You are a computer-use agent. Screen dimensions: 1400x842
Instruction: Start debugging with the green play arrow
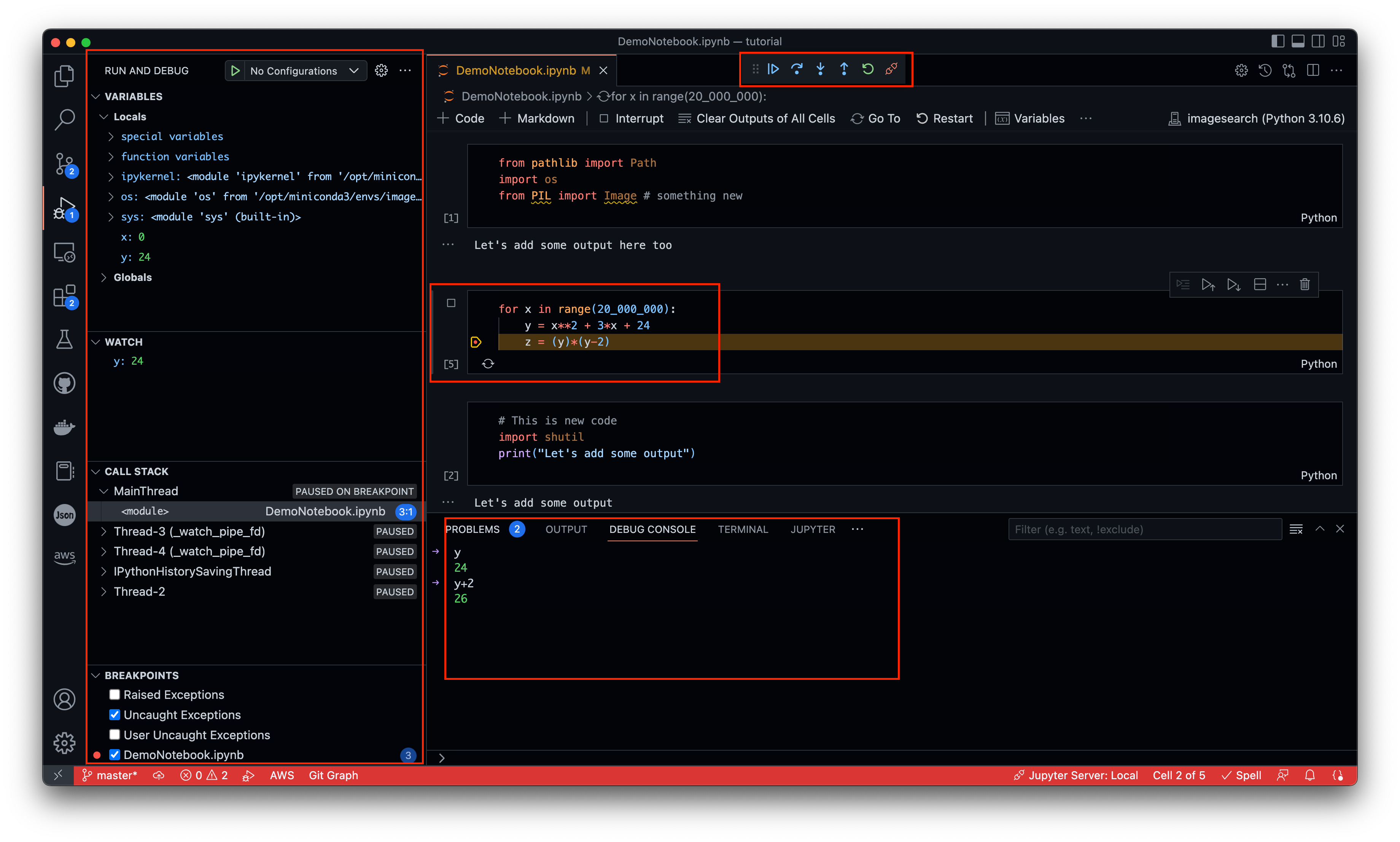coord(235,70)
